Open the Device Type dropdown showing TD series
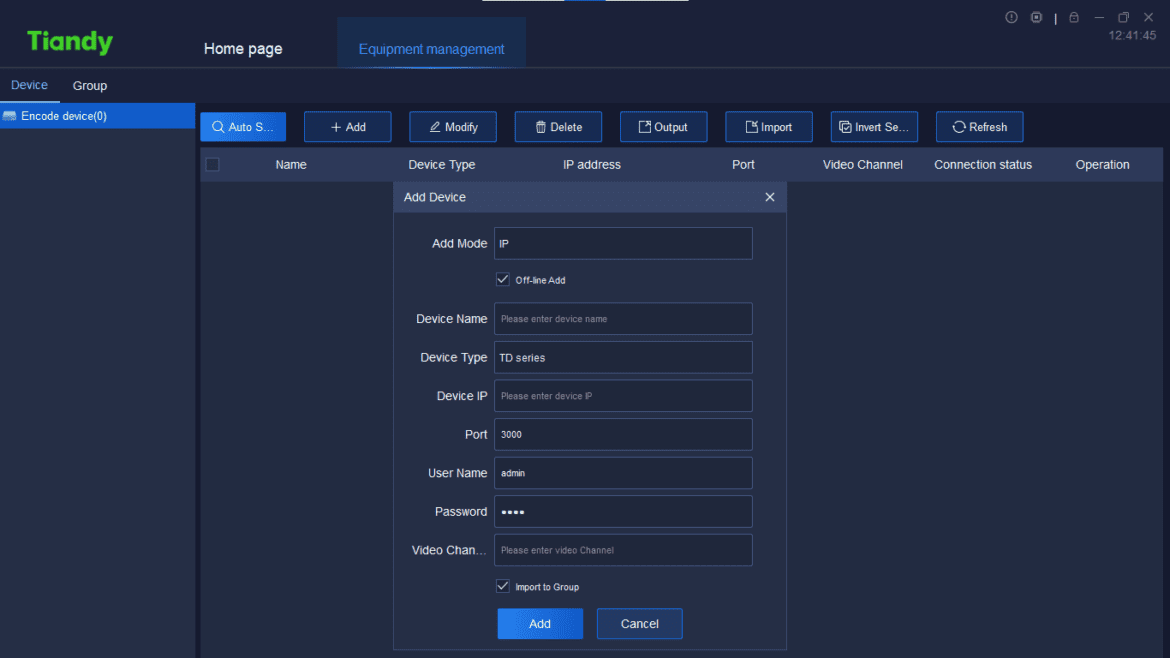 coord(622,357)
